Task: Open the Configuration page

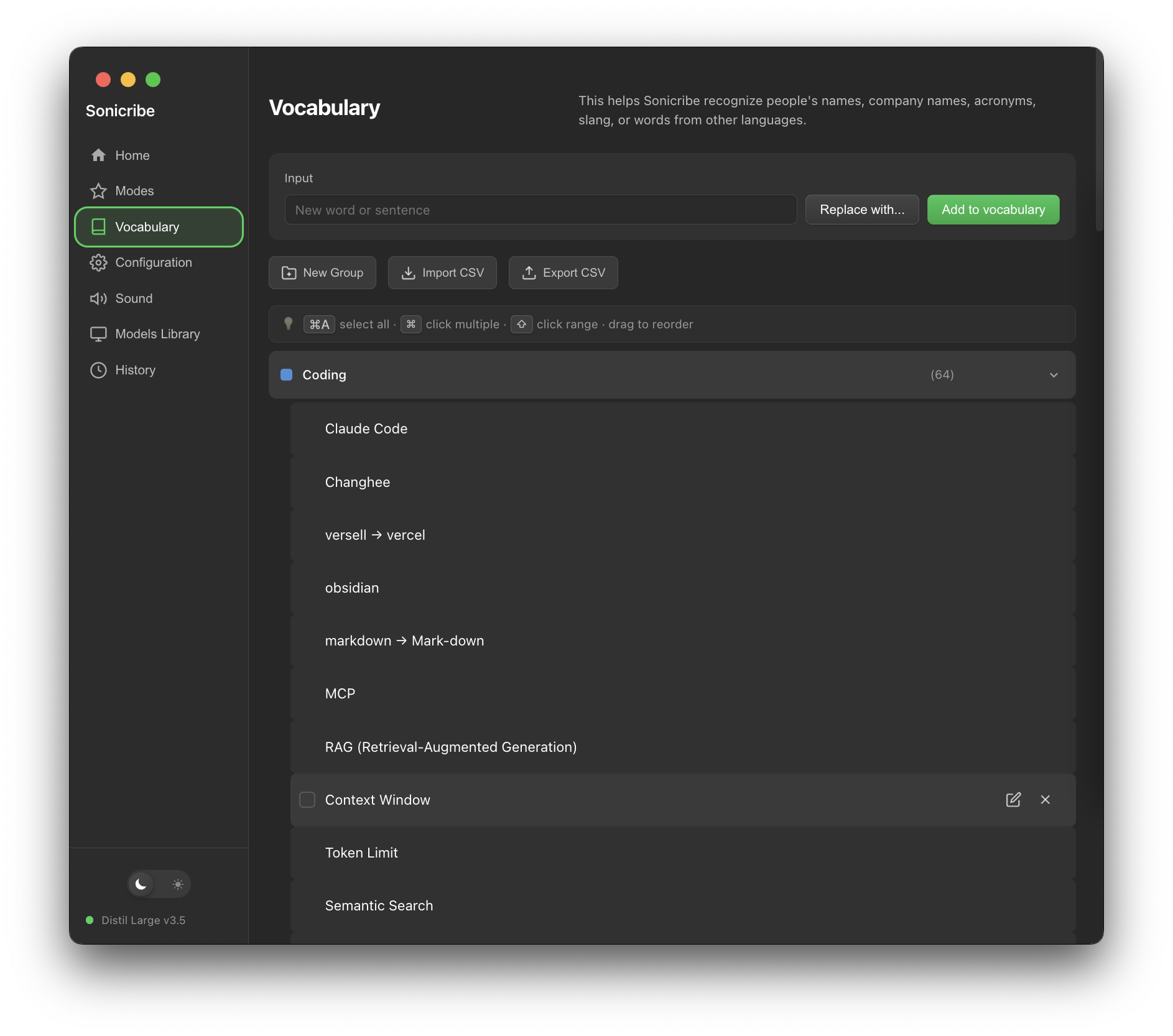Action: [x=159, y=262]
